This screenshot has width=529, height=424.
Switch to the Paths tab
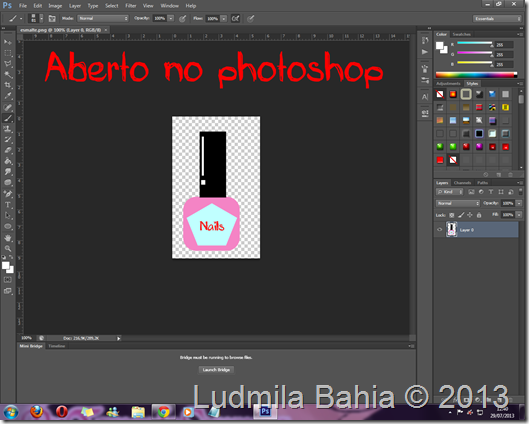pyautogui.click(x=482, y=183)
